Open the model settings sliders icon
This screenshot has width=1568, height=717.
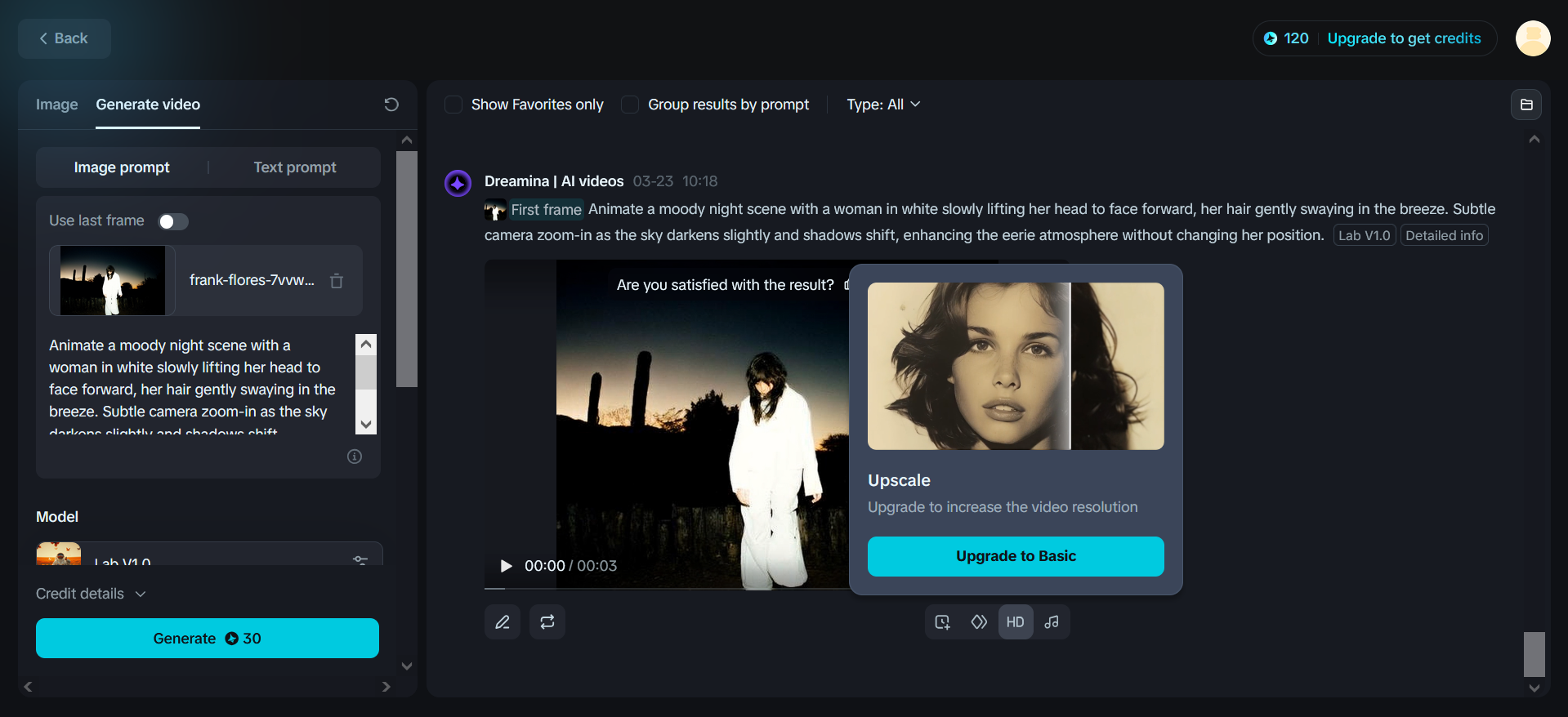[360, 560]
